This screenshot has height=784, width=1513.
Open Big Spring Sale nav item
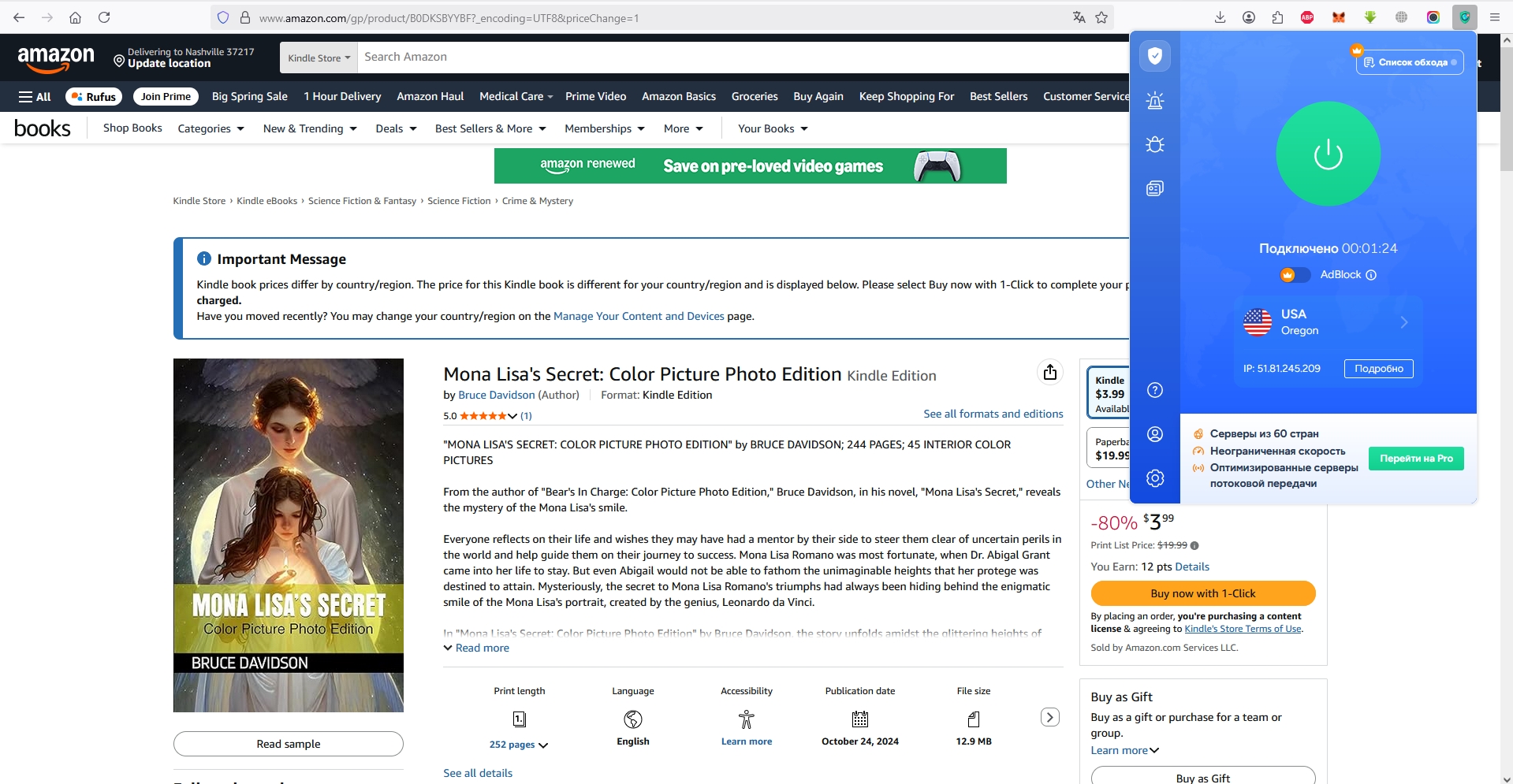click(250, 97)
